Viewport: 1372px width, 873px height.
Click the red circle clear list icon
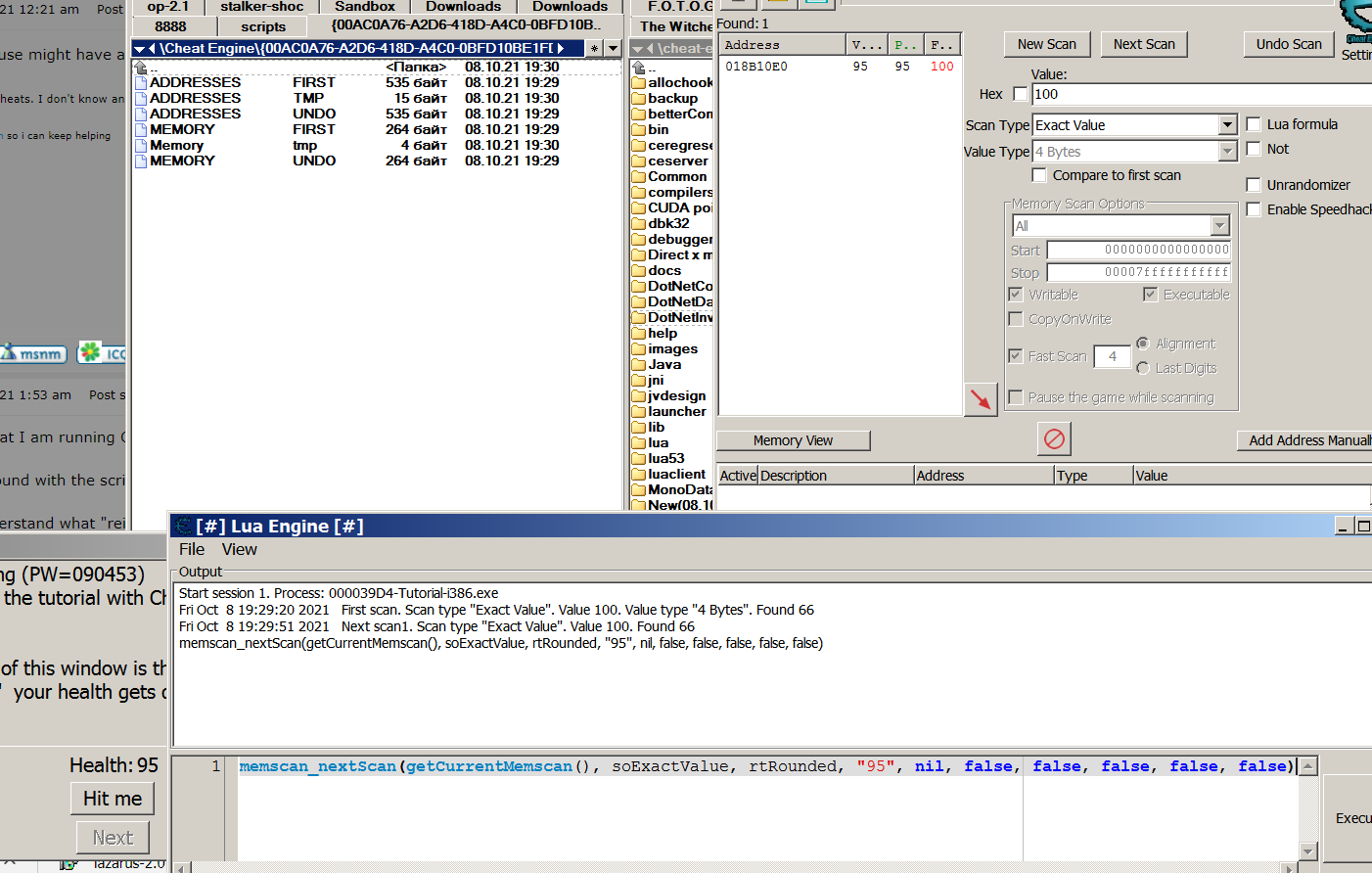[1054, 438]
